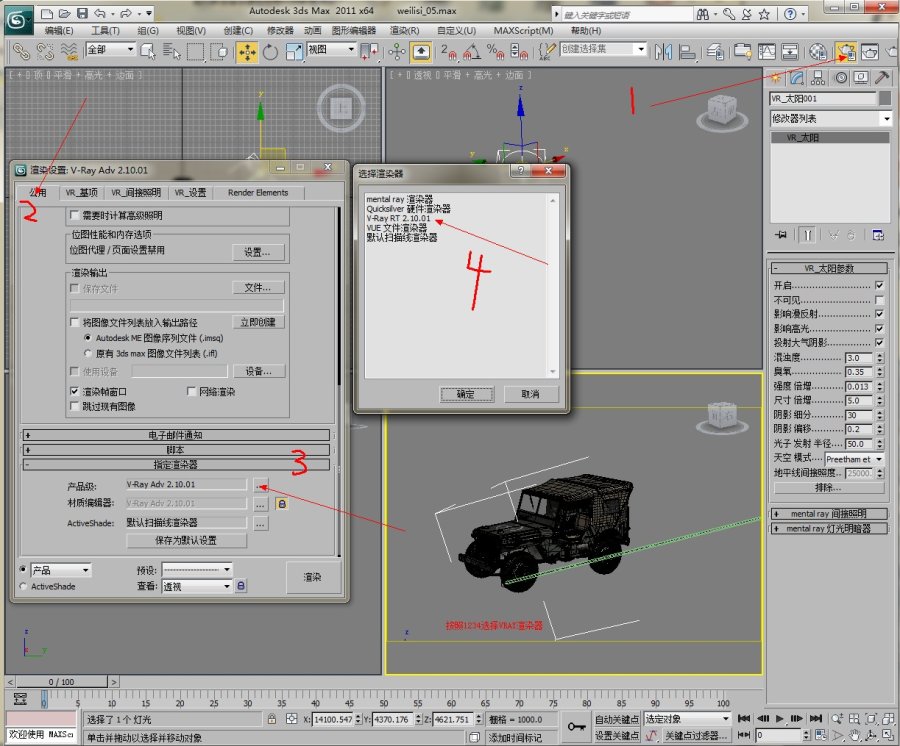The width and height of the screenshot is (900, 746).
Task: Open the sky model 'Preetham et' dropdown
Action: [854, 459]
